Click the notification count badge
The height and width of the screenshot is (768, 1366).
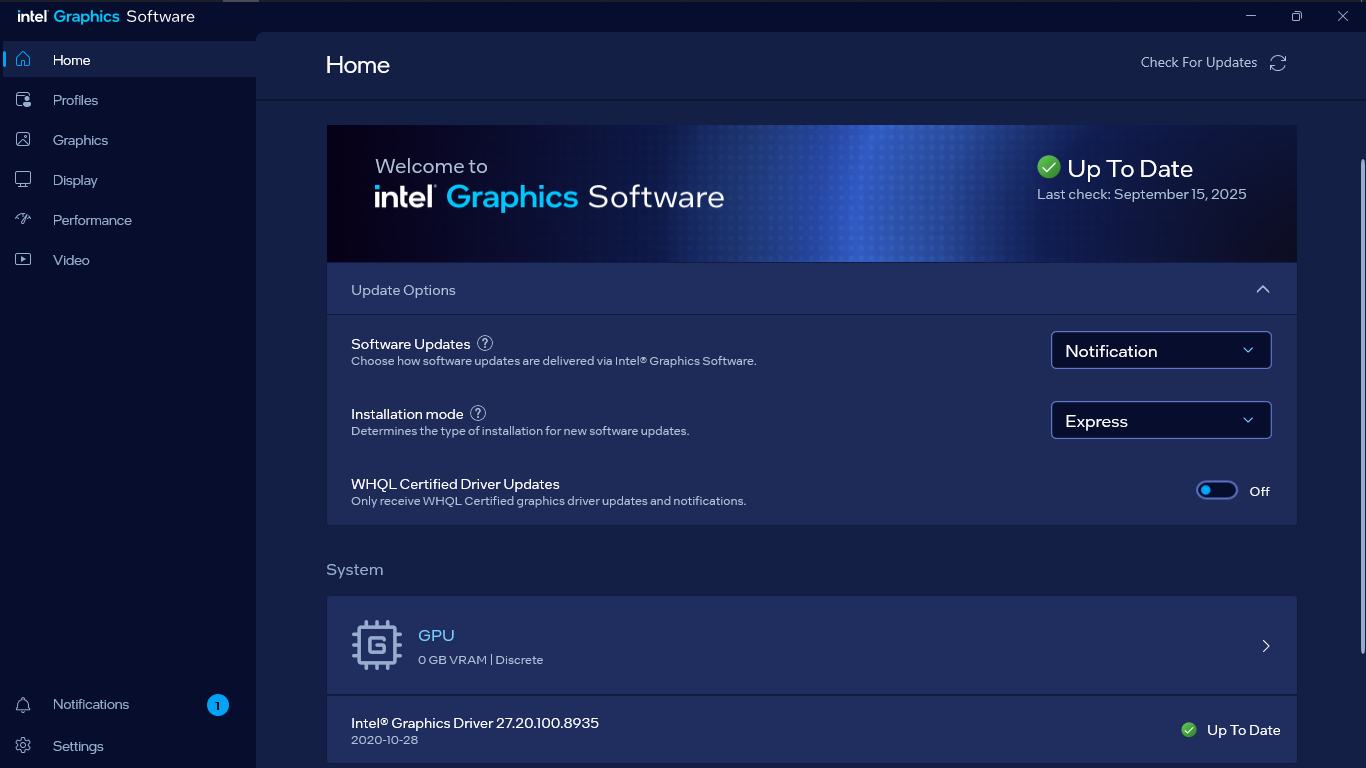[218, 705]
